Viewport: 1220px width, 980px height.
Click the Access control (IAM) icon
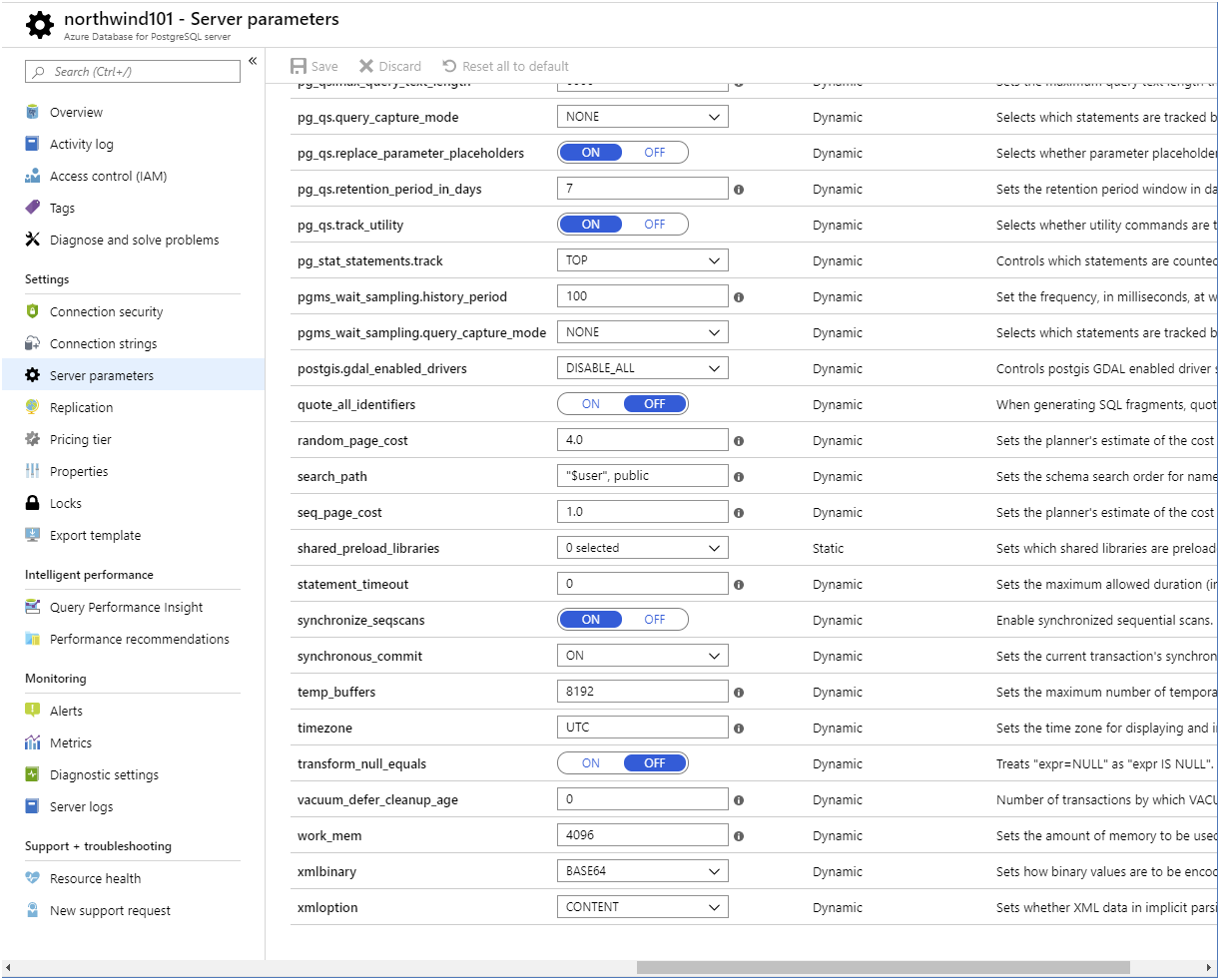click(33, 176)
